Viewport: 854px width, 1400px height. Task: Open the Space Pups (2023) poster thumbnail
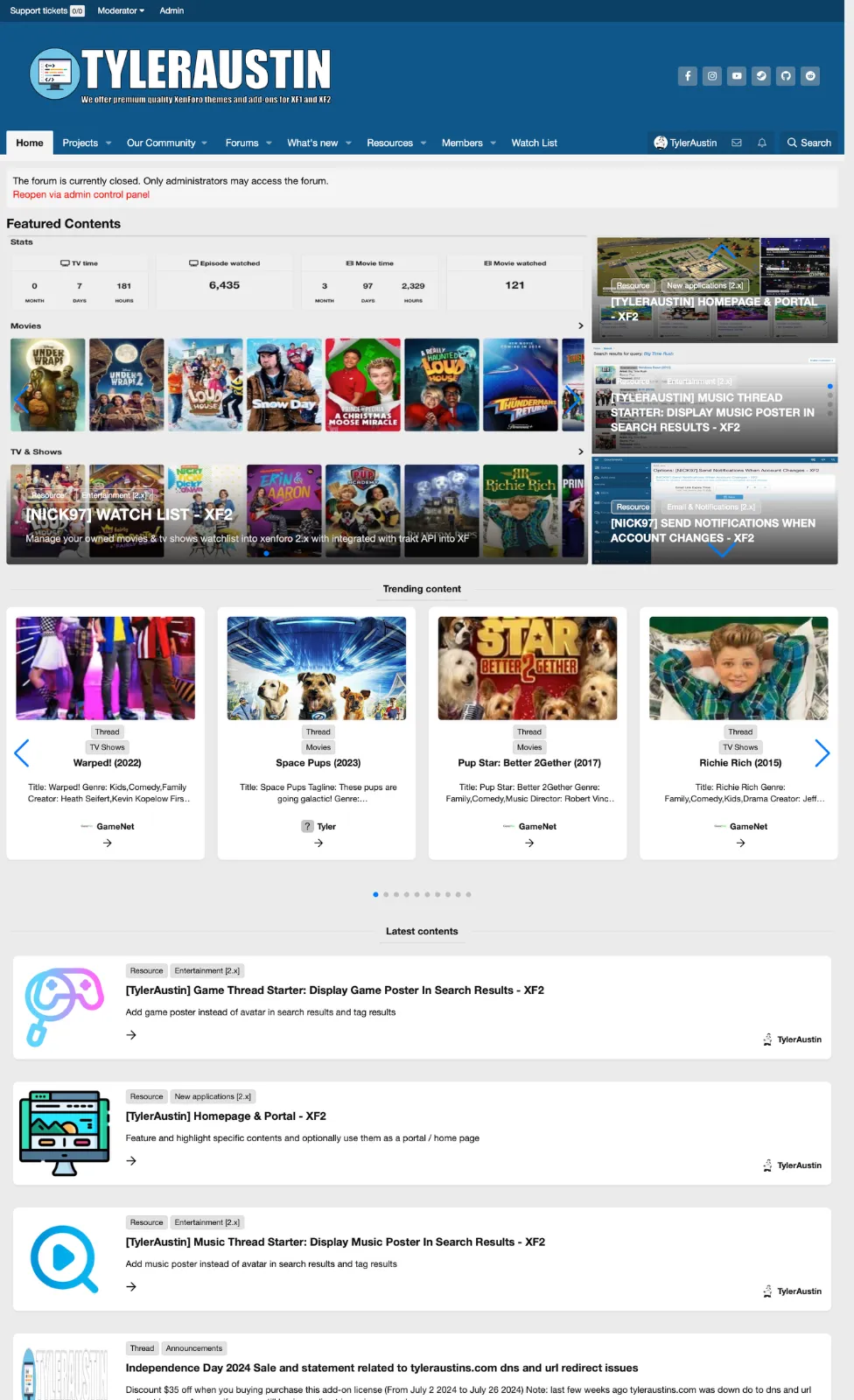[x=317, y=668]
